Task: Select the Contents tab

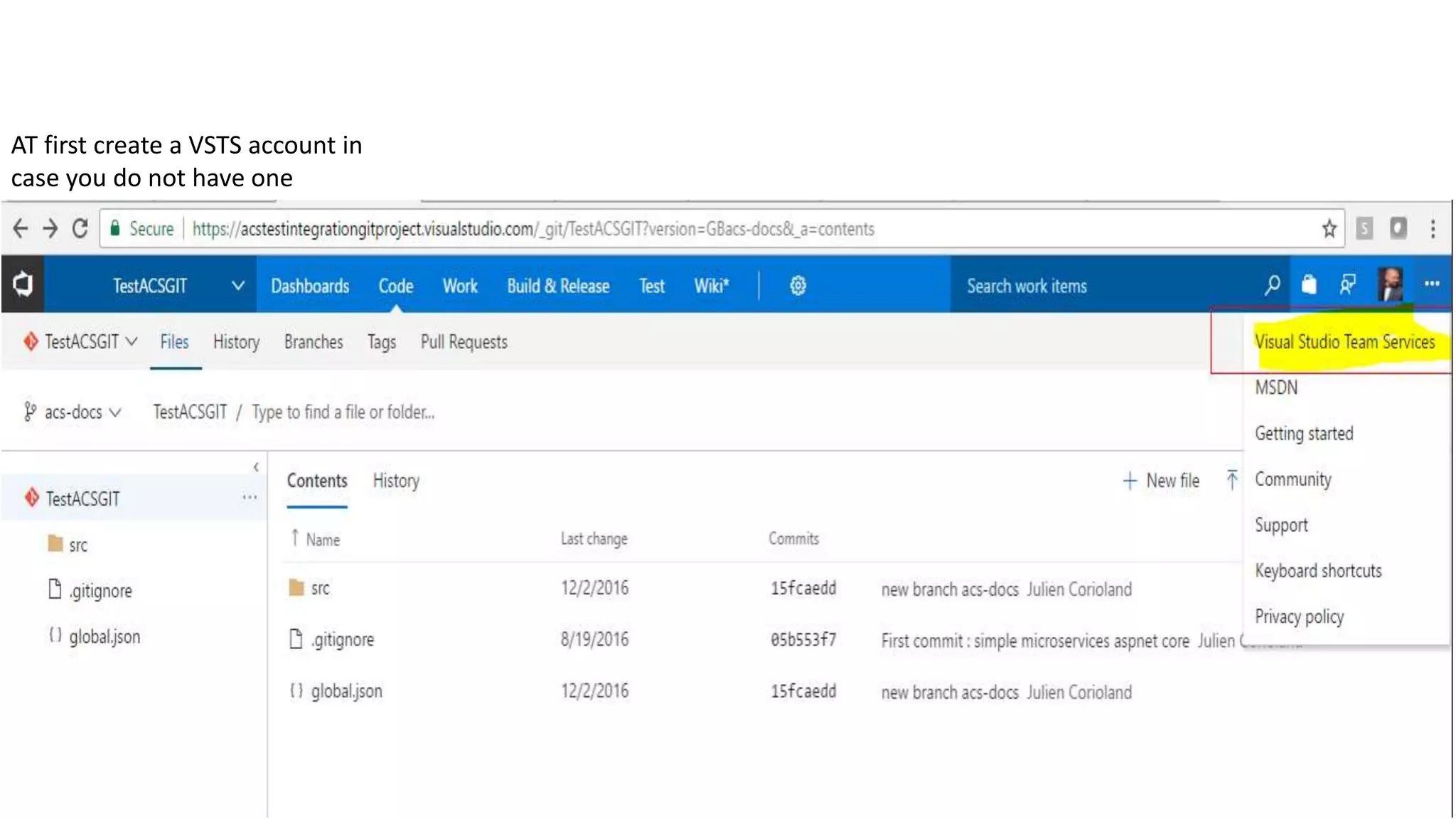Action: pos(317,481)
